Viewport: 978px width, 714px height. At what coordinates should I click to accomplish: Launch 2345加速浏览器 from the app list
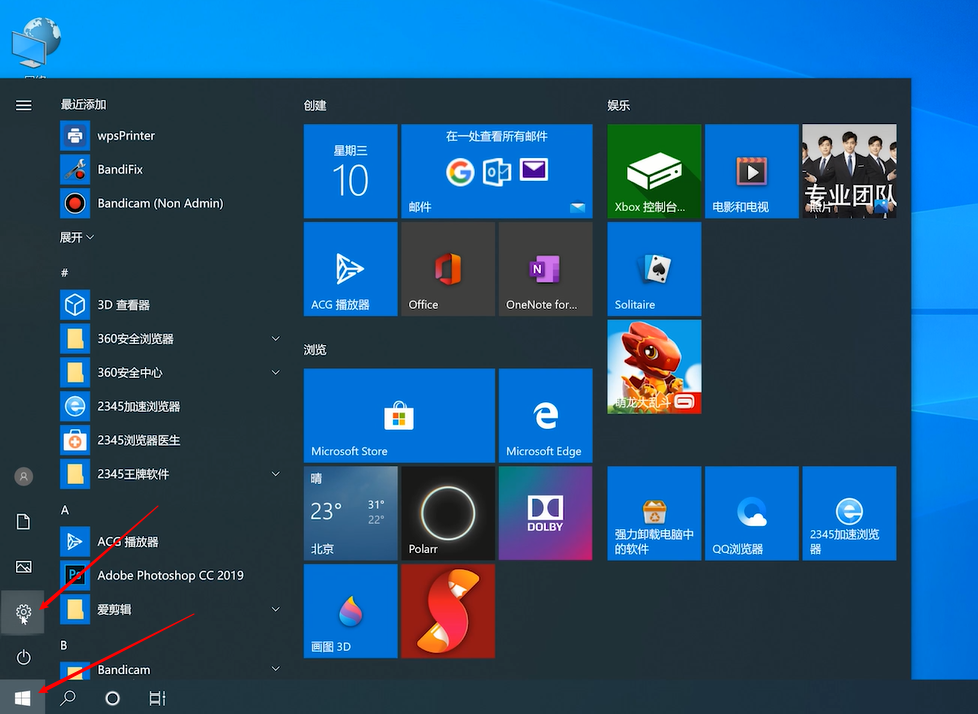pos(170,407)
